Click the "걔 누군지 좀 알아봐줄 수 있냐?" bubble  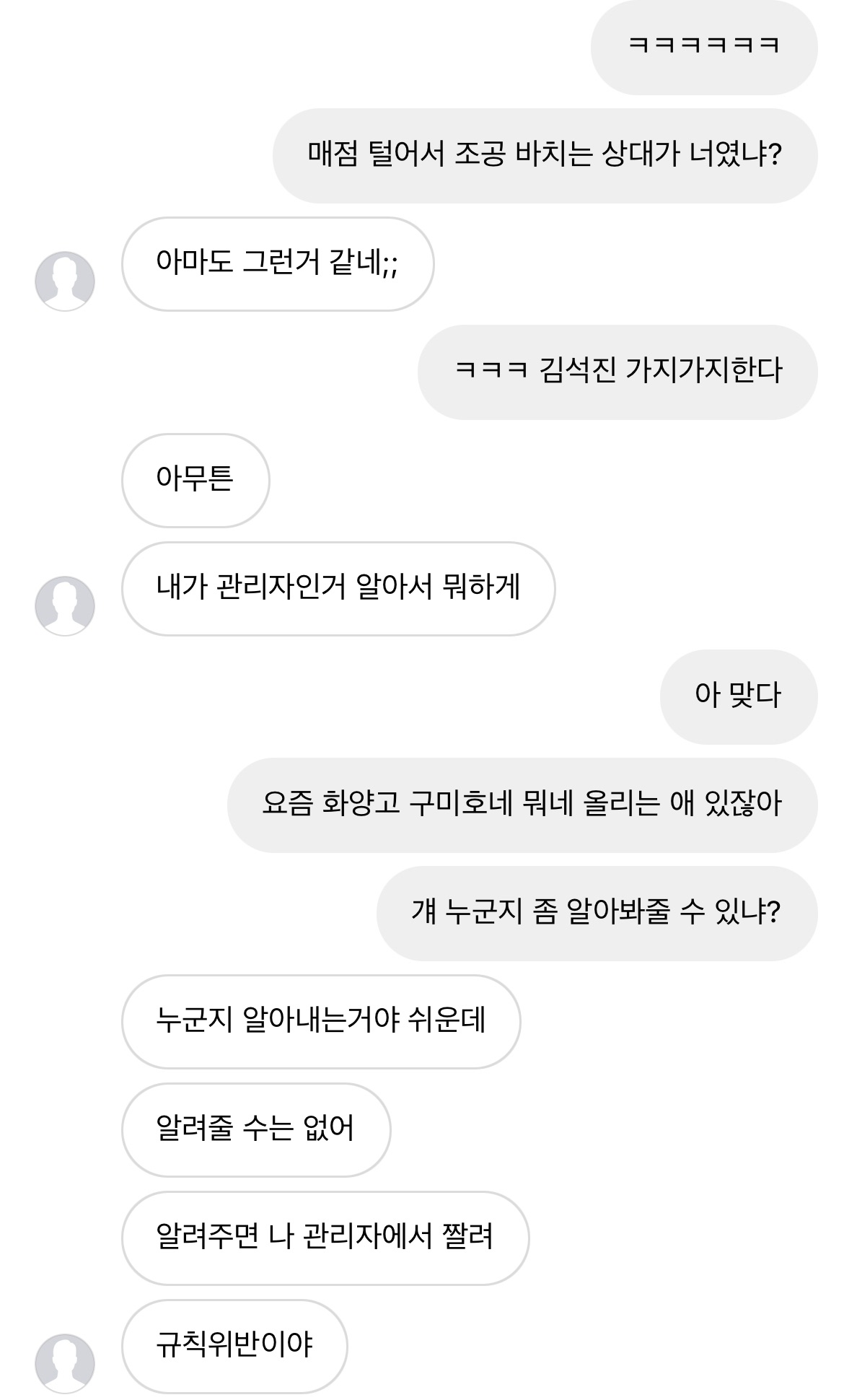tap(597, 913)
